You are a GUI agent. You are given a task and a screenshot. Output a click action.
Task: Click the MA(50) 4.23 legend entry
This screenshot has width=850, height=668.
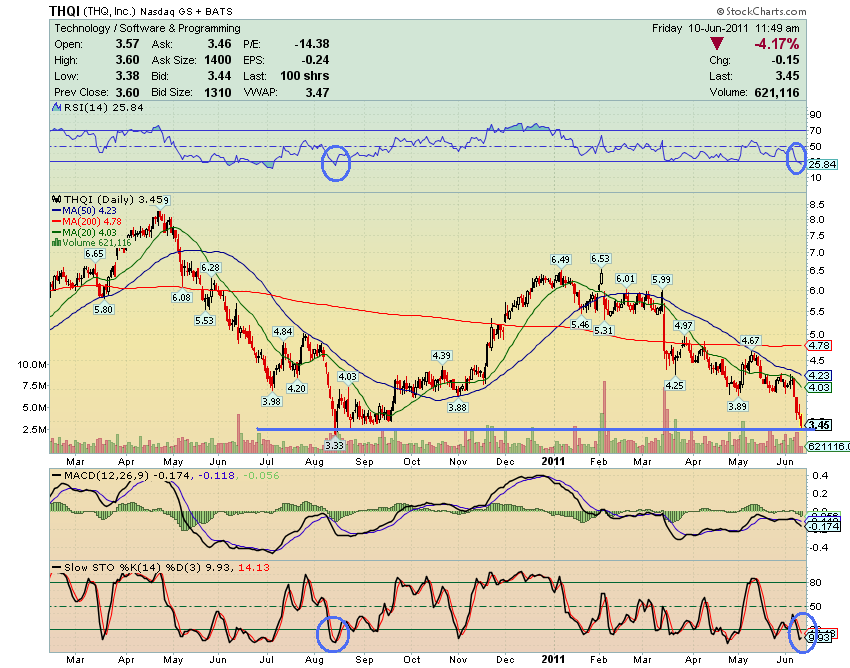(84, 210)
